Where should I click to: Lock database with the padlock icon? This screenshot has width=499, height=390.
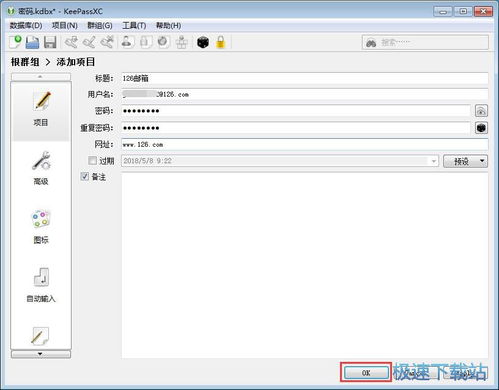point(220,42)
